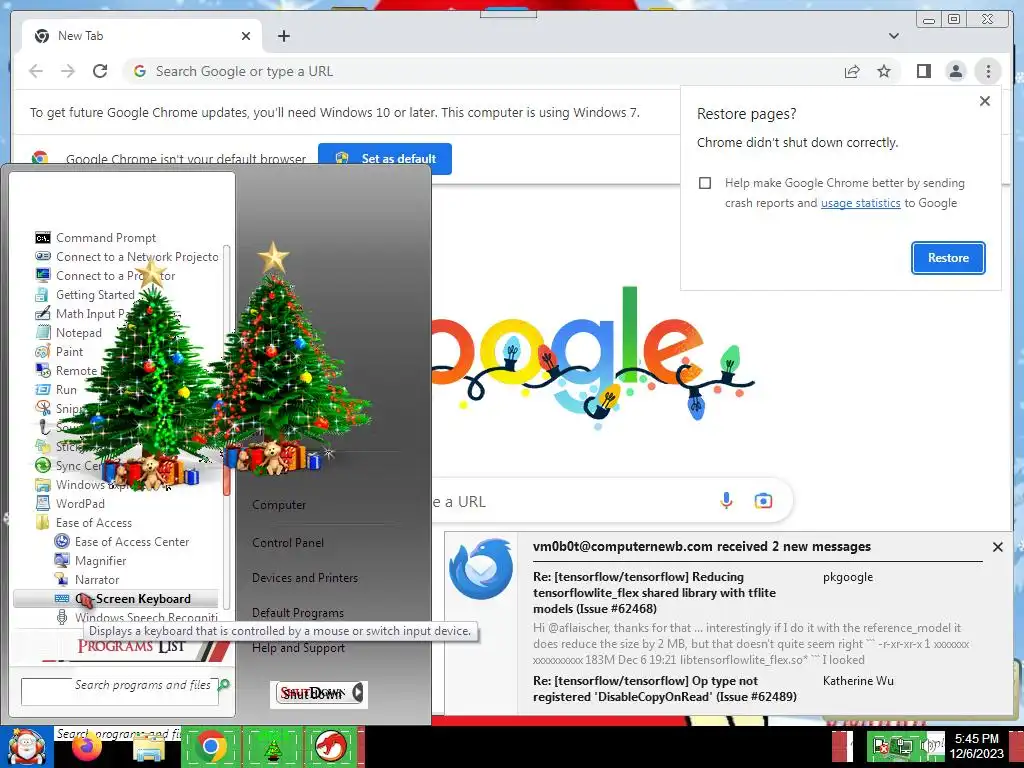Open the Run dialog entry

tap(56, 389)
